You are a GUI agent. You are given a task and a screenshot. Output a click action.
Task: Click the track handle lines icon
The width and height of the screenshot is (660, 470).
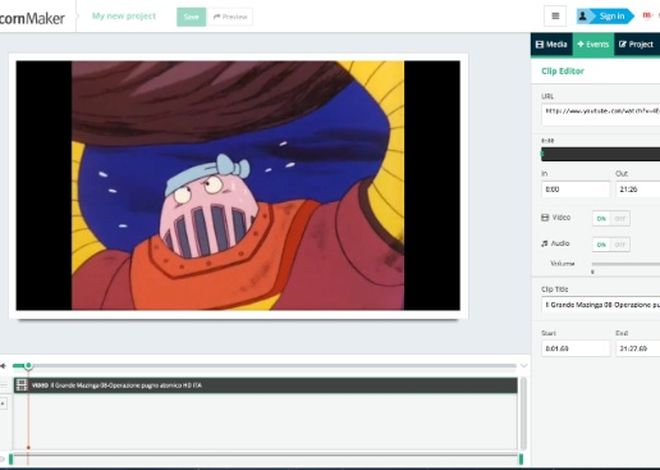point(4,385)
